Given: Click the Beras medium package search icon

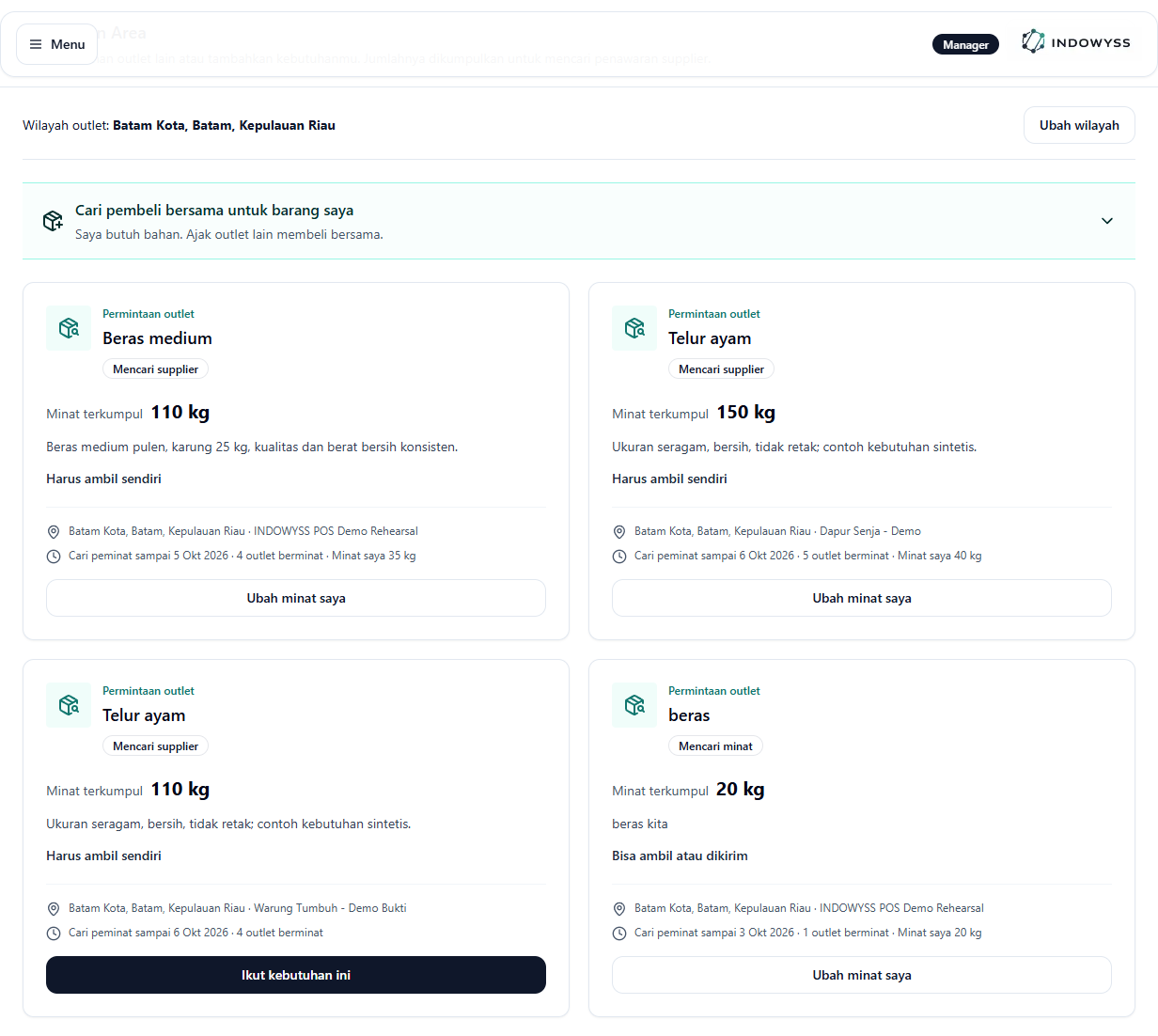Looking at the screenshot, I should pos(69,328).
